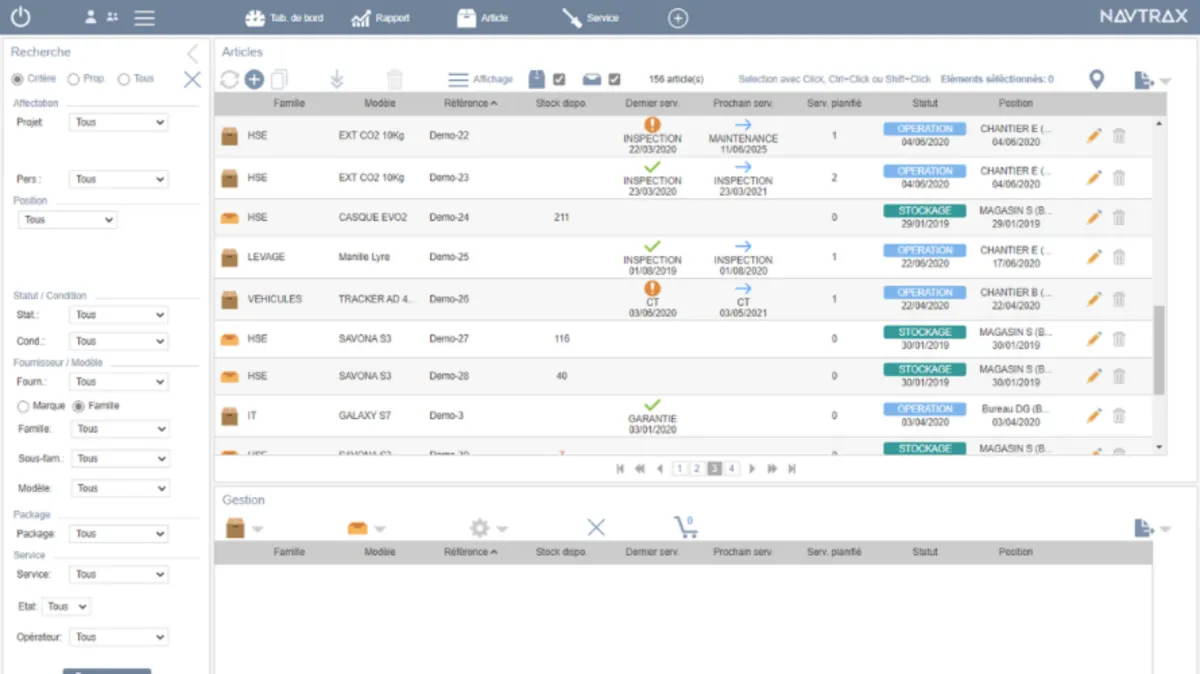1200x674 pixels.
Task: Add a new article with plus icon
Action: [254, 80]
